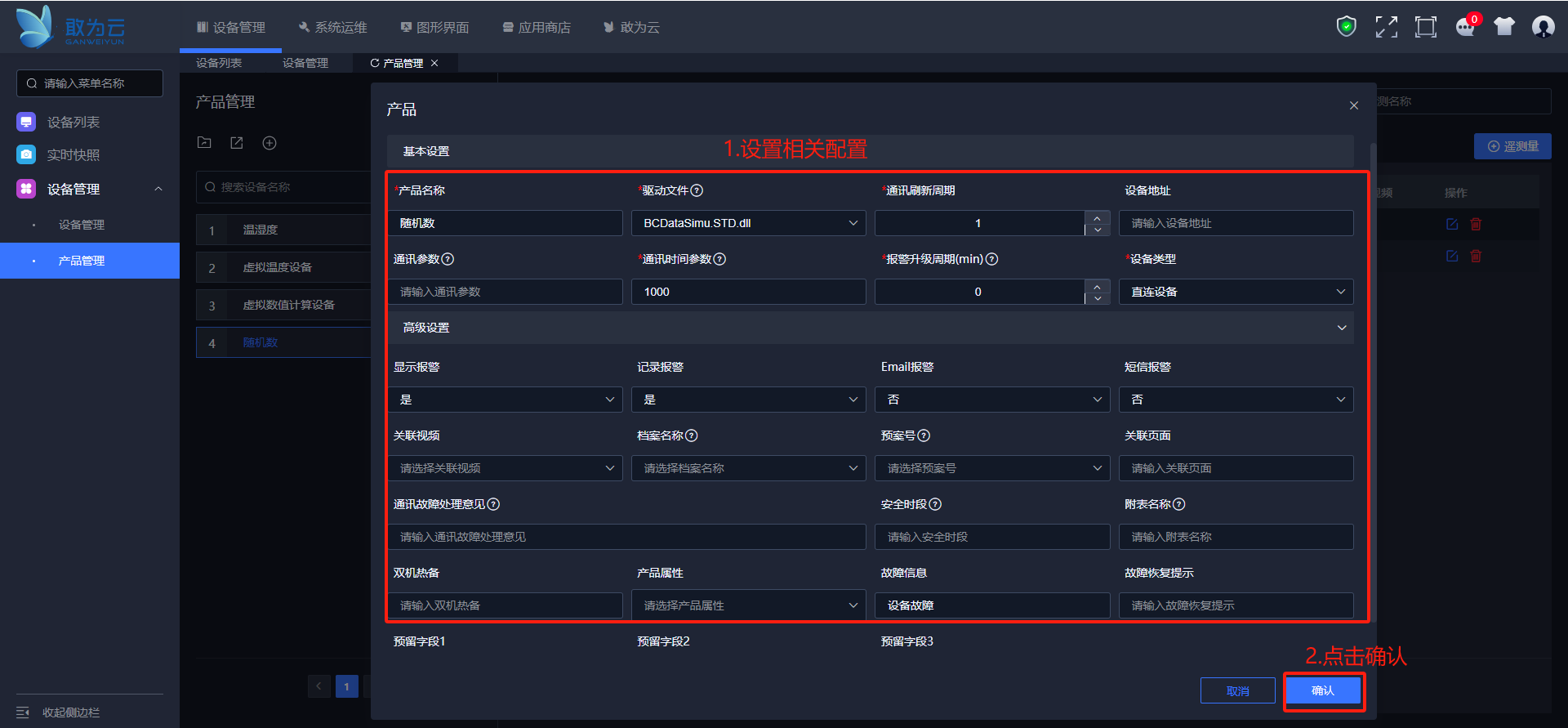
Task: Open the 关联视频 dropdown
Action: click(506, 468)
